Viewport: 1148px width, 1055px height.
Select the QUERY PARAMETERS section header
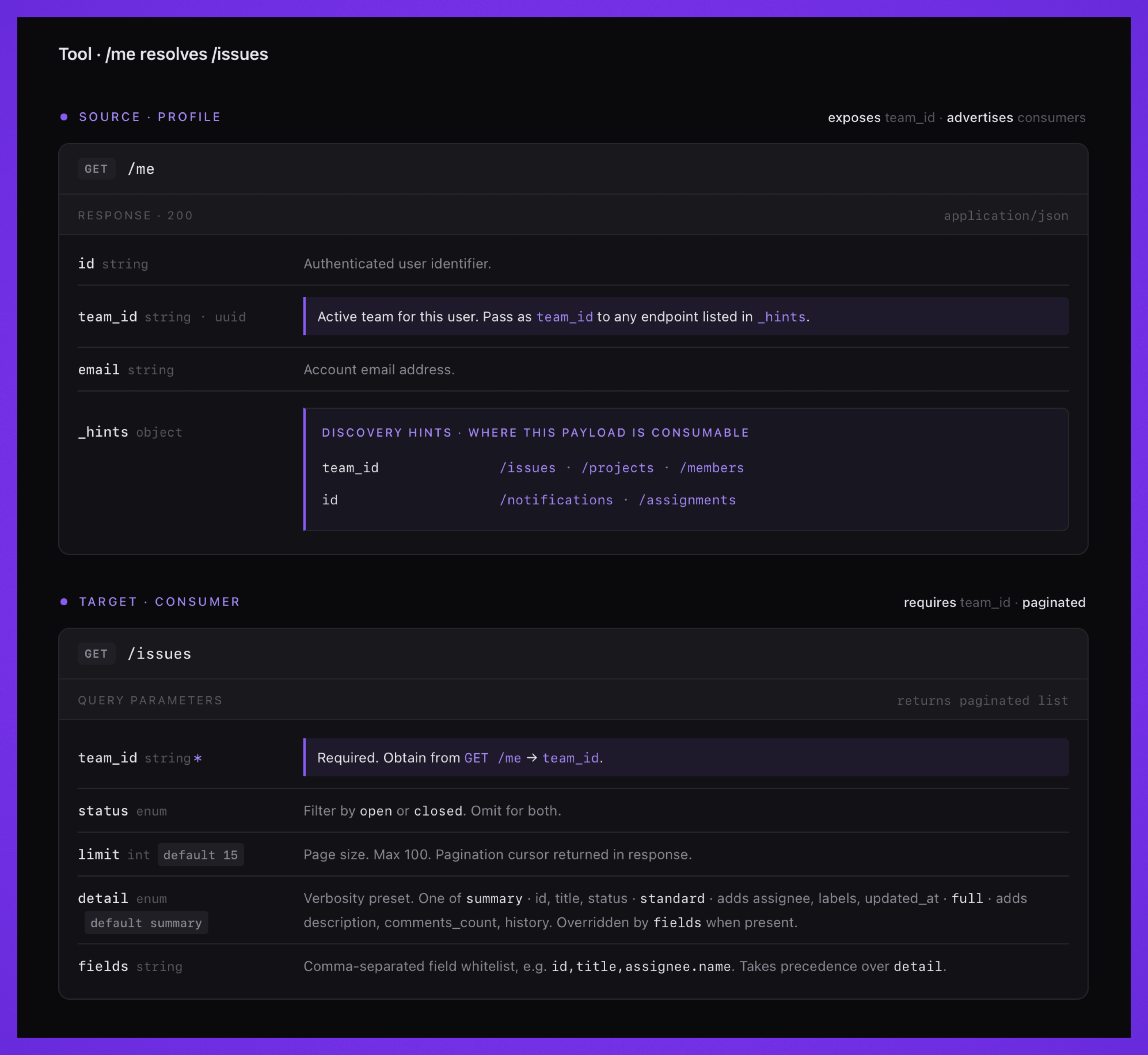150,700
